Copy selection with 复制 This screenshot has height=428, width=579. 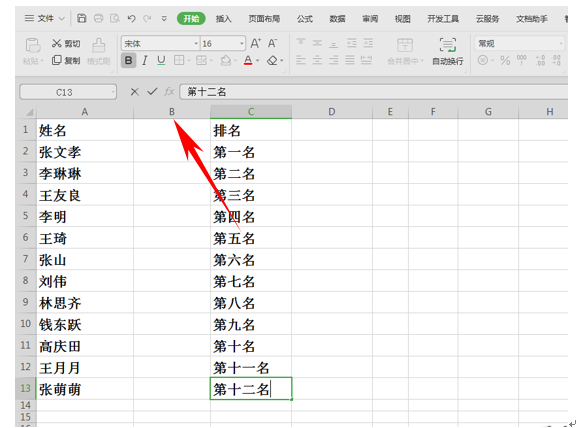point(66,60)
